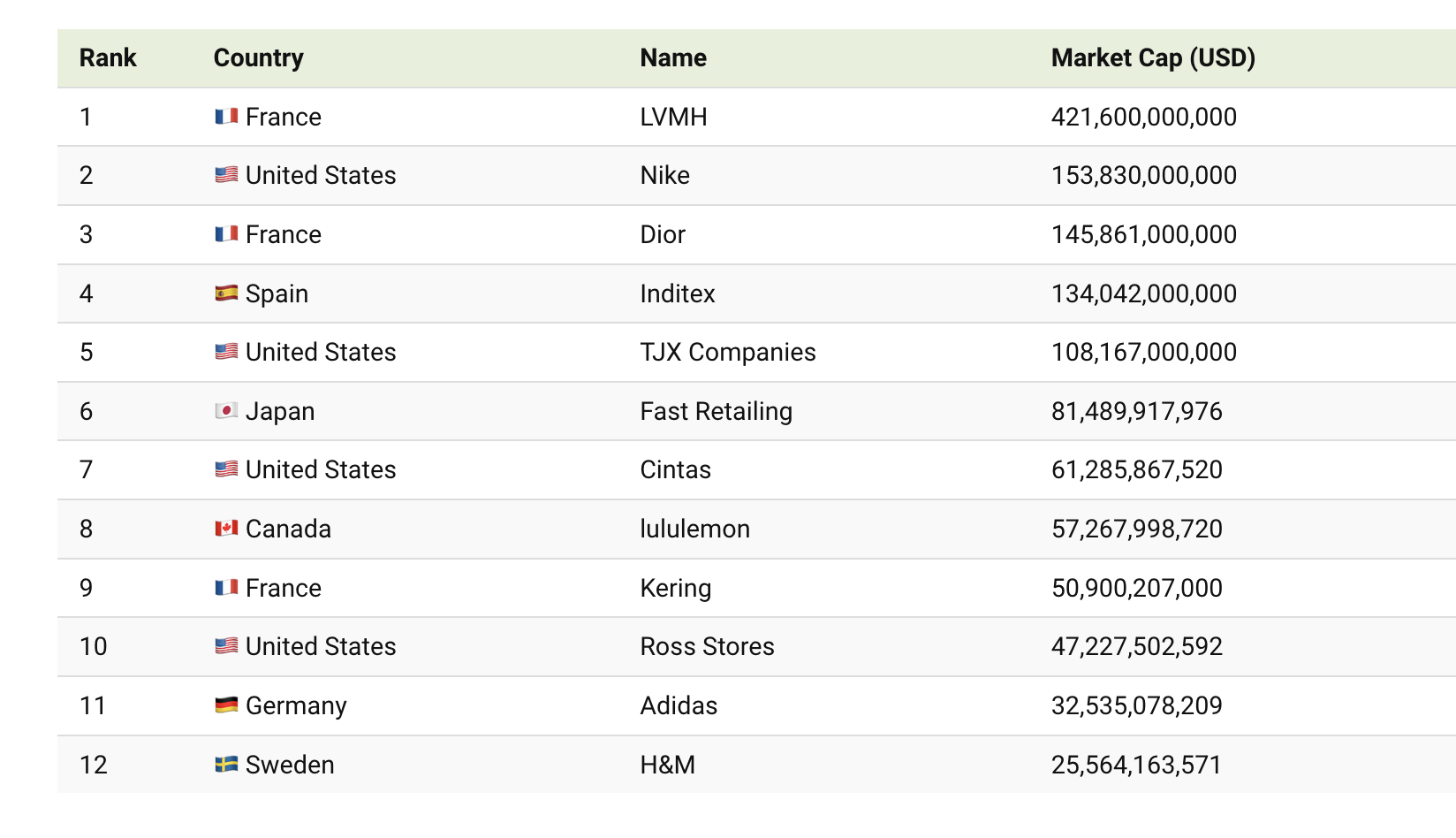Viewport: 1456px width, 838px height.
Task: Click the Spain flag icon
Action: [226, 293]
